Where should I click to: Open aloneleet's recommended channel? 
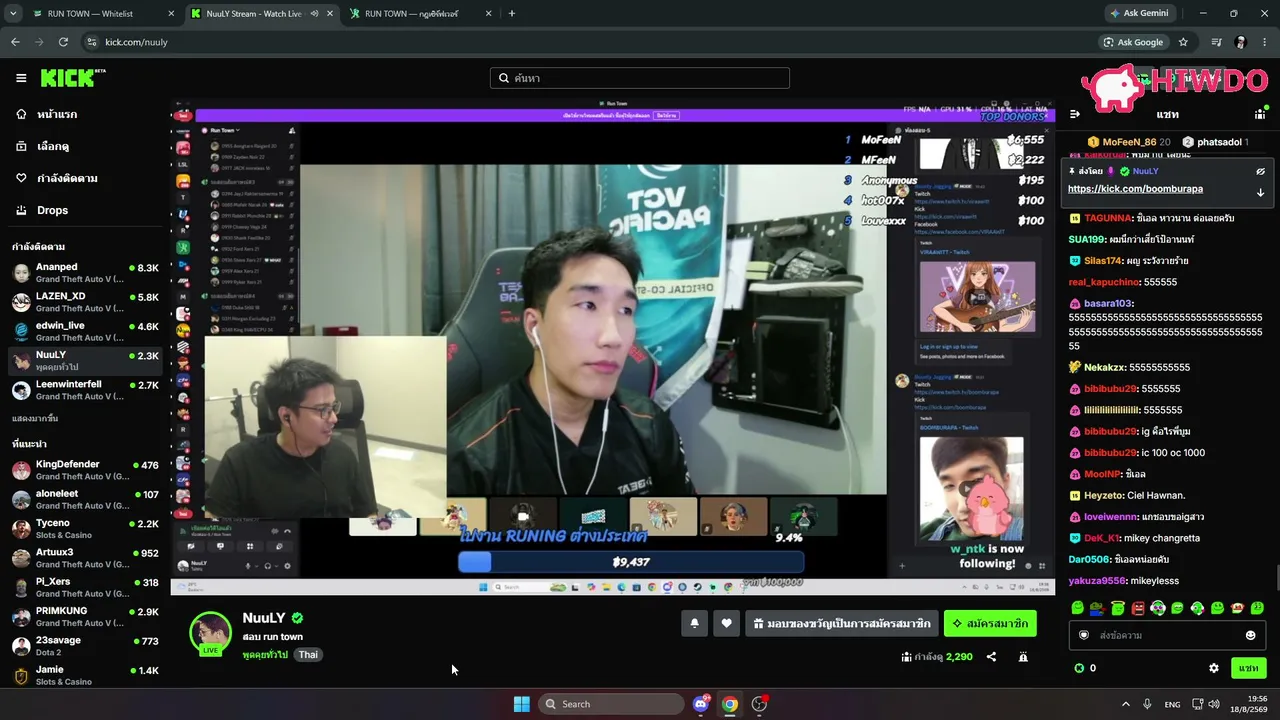85,499
